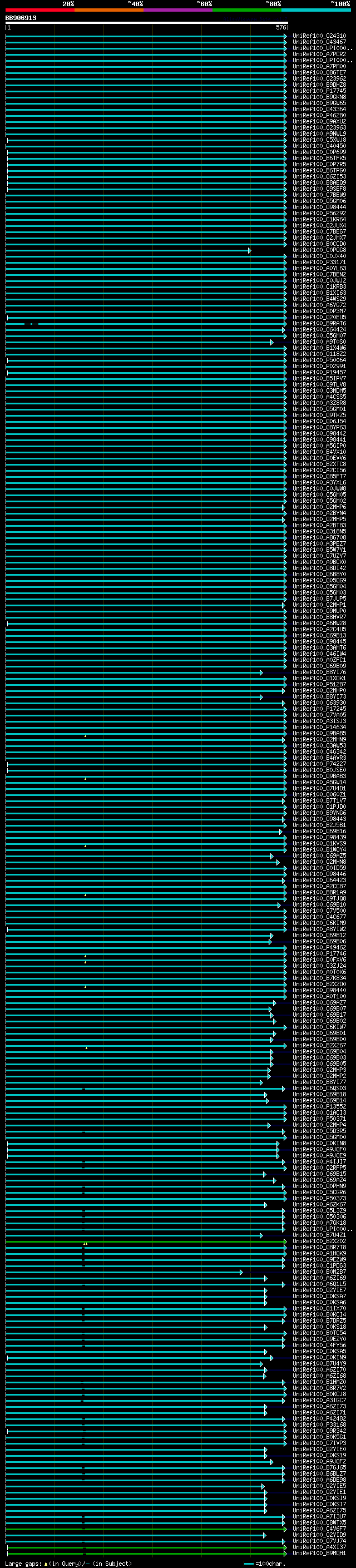Select hit label UniRef100_Q2JUX4
This screenshot has width=356, height=1568.
click(x=319, y=225)
